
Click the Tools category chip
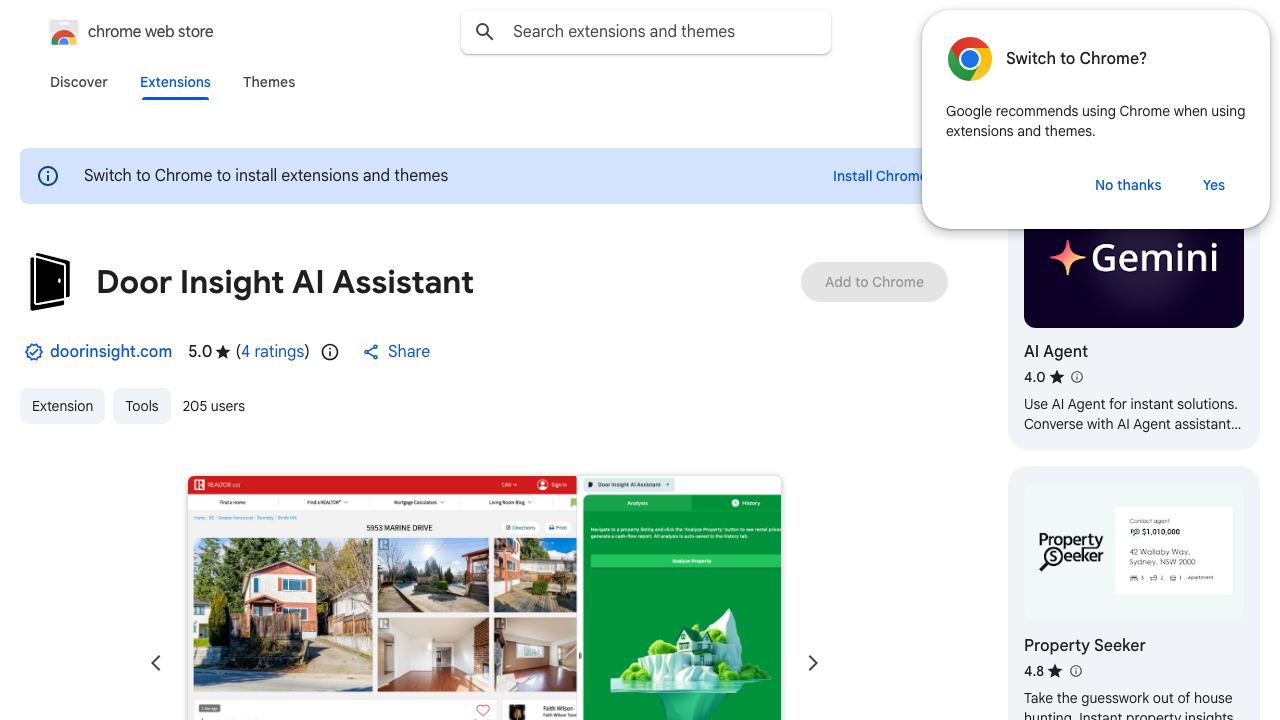[142, 406]
